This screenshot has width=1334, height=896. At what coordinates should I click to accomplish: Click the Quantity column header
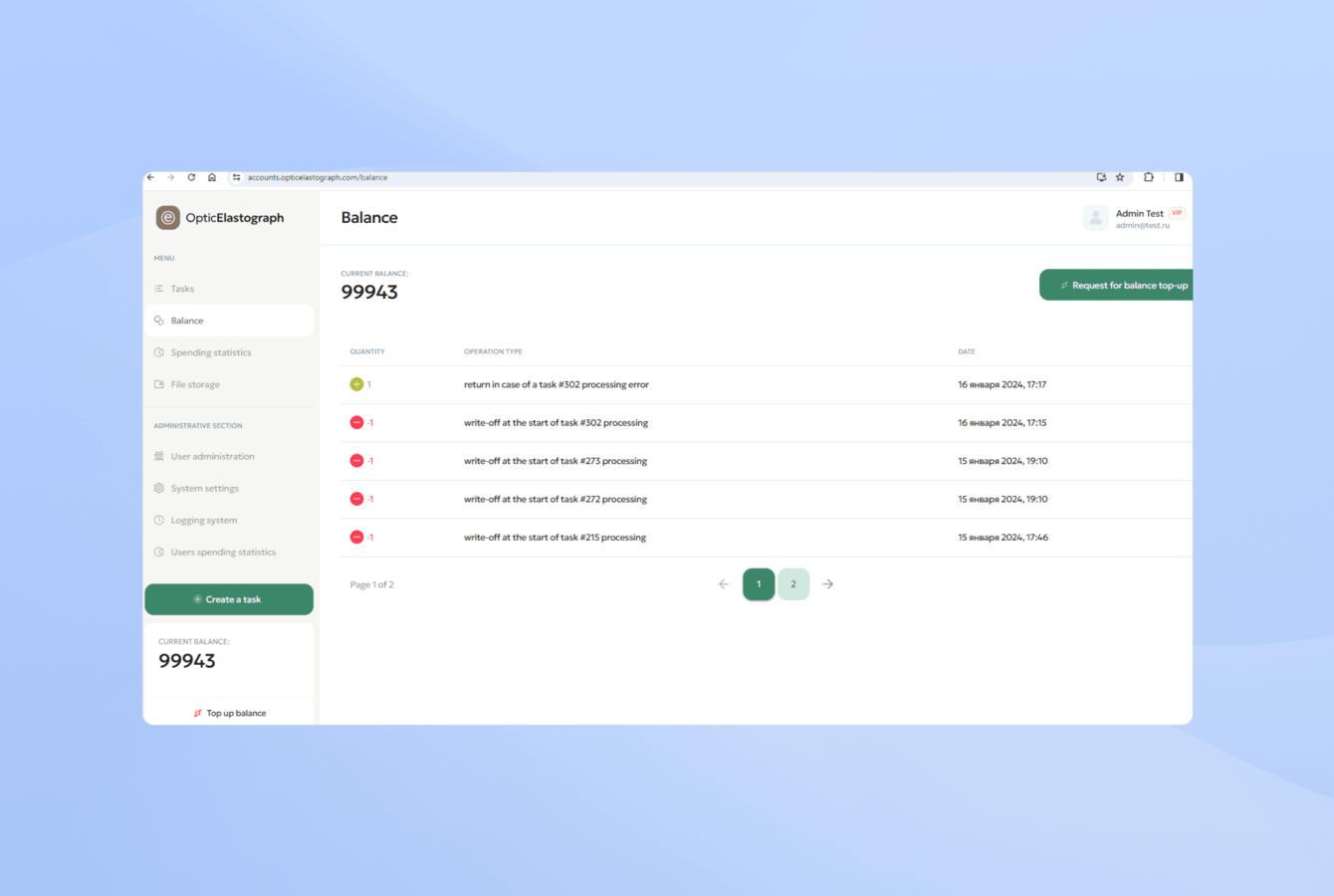[x=367, y=351]
